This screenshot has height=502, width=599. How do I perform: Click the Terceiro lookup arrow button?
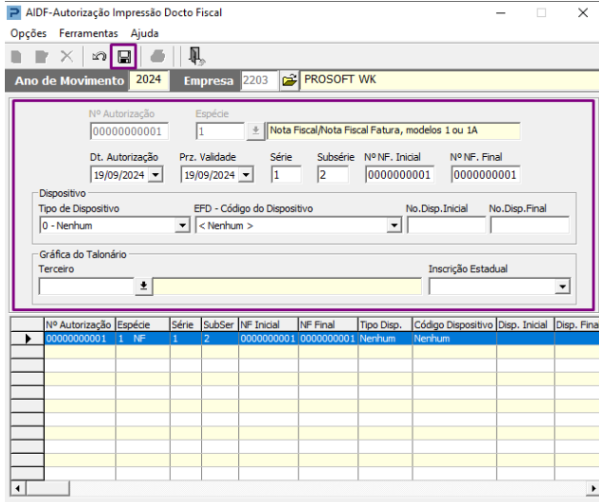point(144,286)
